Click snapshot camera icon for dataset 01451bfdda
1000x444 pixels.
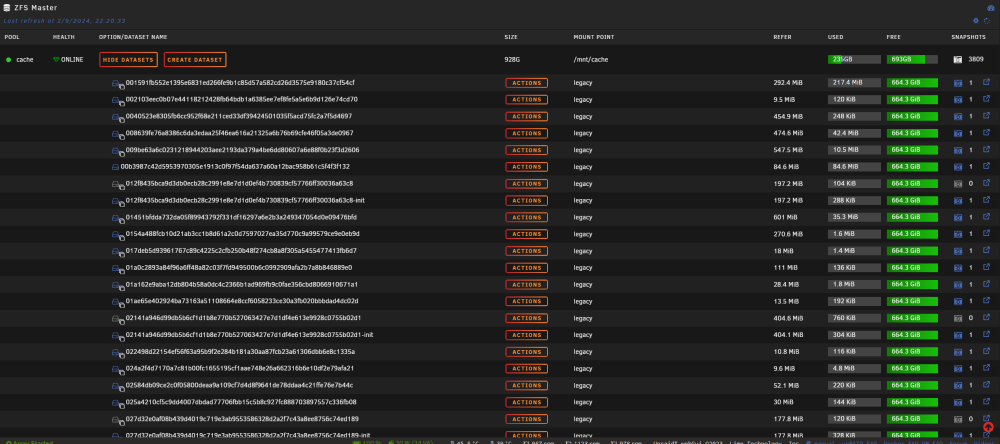coord(957,217)
